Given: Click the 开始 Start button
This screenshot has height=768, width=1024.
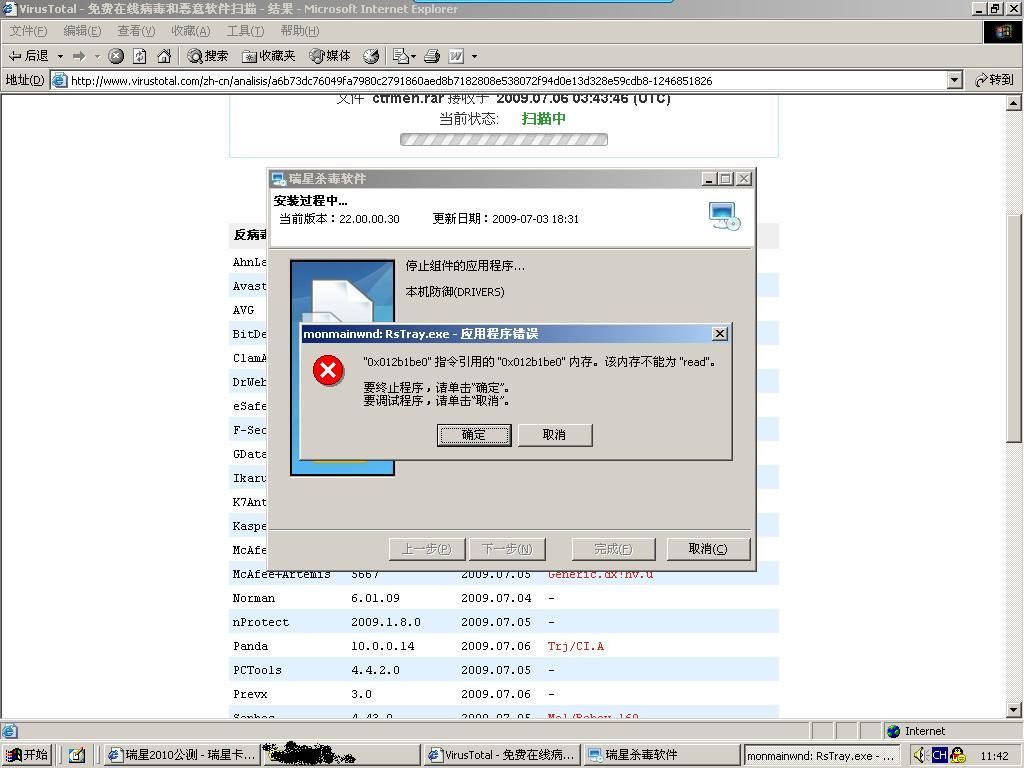Looking at the screenshot, I should (27, 755).
